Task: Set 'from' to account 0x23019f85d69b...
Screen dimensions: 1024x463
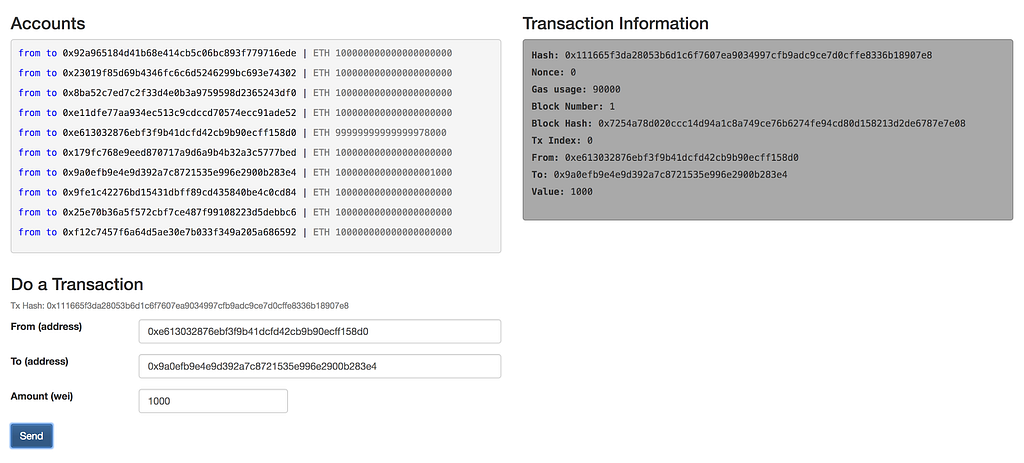Action: pyautogui.click(x=29, y=73)
